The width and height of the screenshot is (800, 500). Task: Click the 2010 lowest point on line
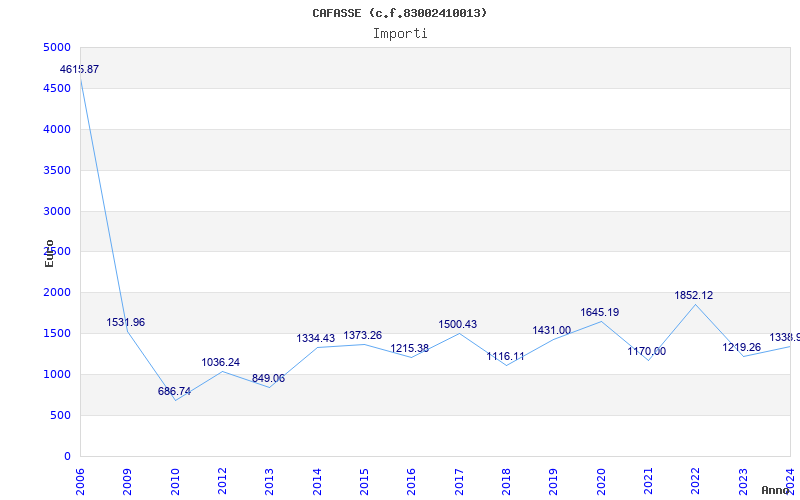click(x=175, y=400)
